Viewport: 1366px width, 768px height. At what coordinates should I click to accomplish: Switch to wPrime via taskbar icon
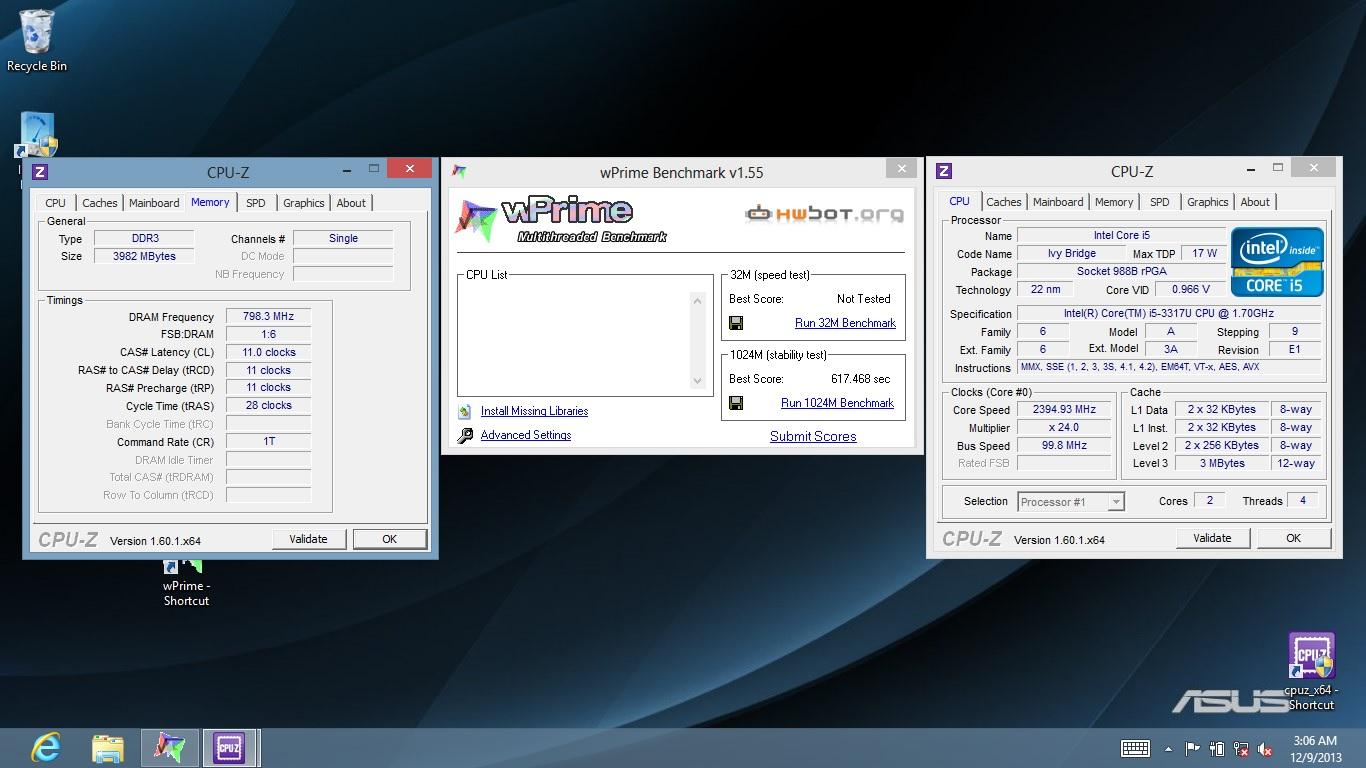(x=169, y=747)
